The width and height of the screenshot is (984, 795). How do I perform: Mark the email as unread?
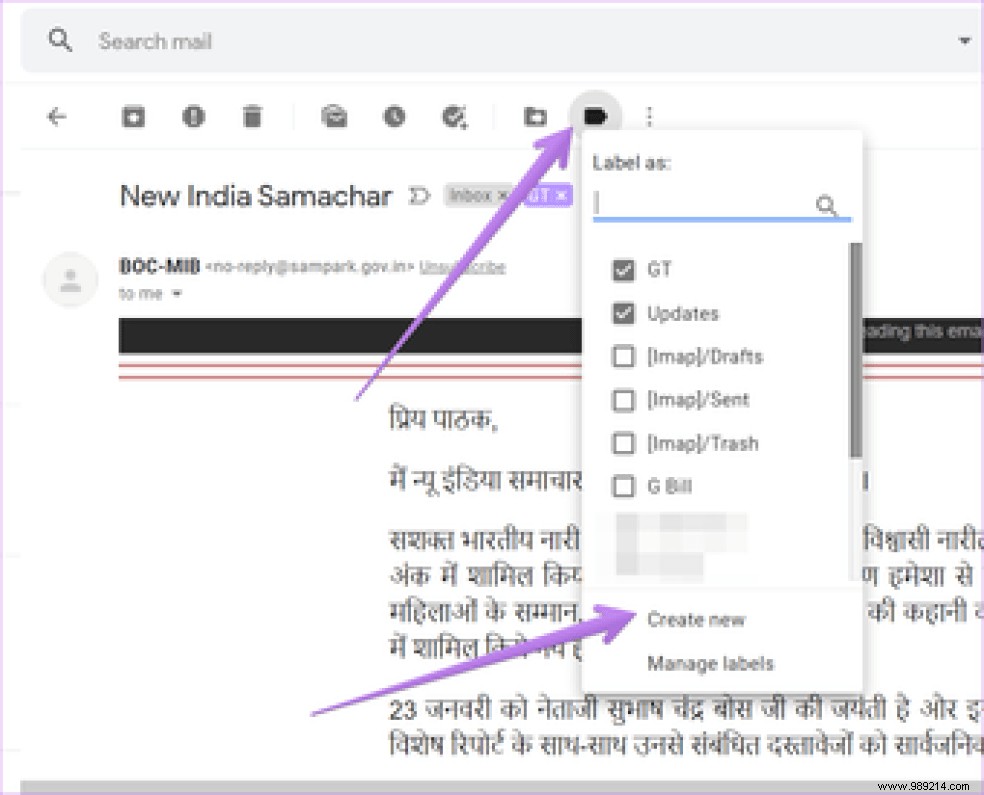click(x=333, y=116)
